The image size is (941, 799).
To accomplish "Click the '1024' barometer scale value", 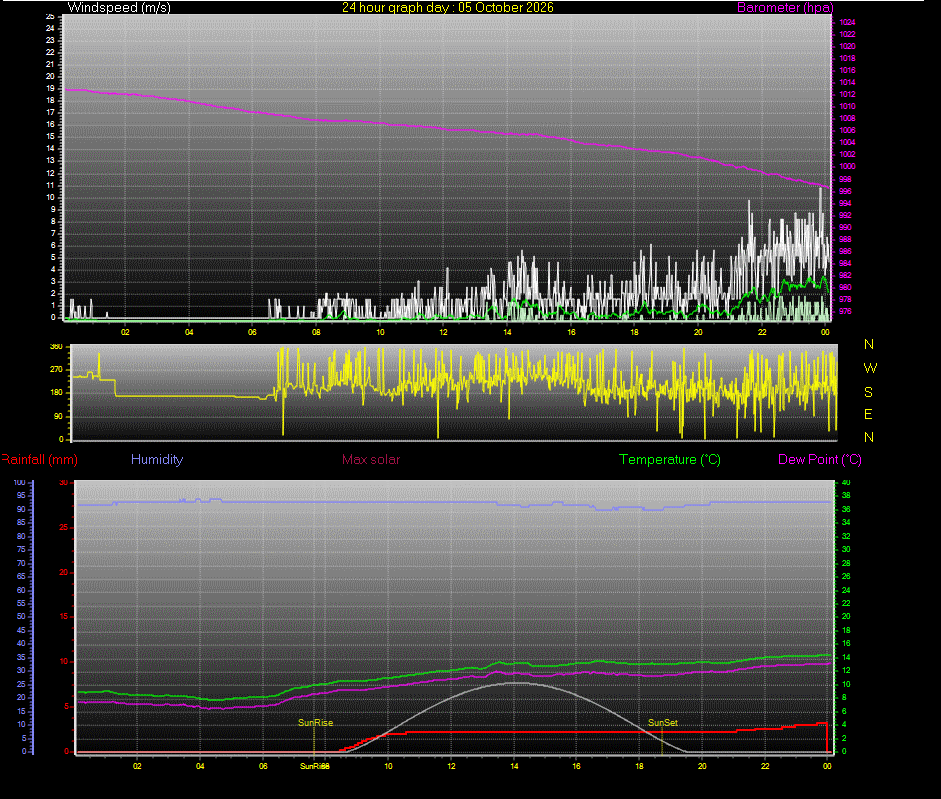I will coord(847,22).
